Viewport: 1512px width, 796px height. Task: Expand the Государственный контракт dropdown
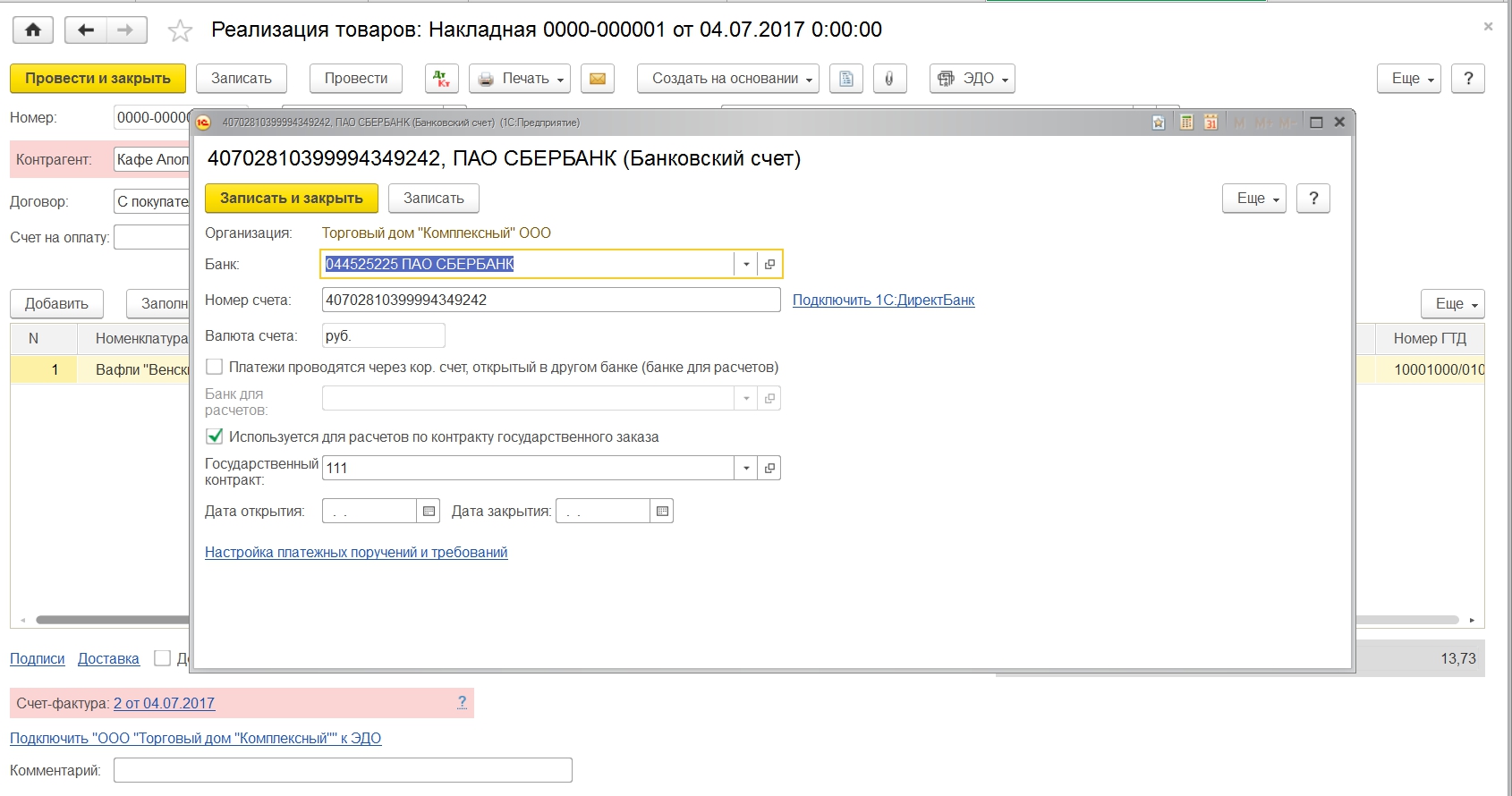(x=746, y=468)
